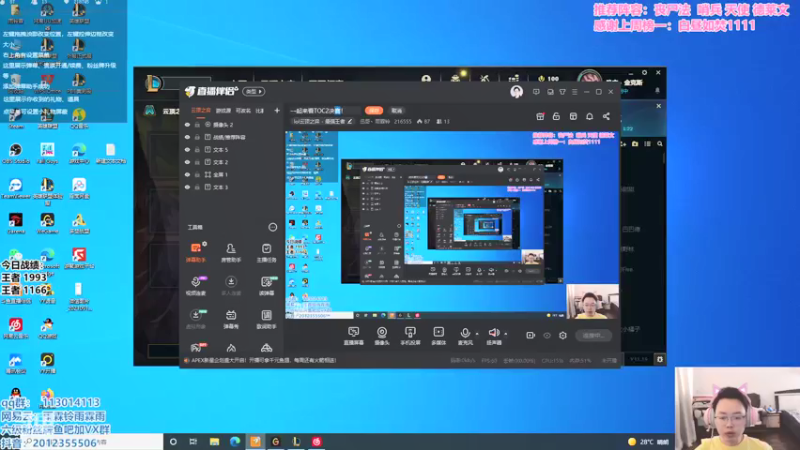
Task: Select the 全屏 1 layer row
Action: click(x=231, y=174)
